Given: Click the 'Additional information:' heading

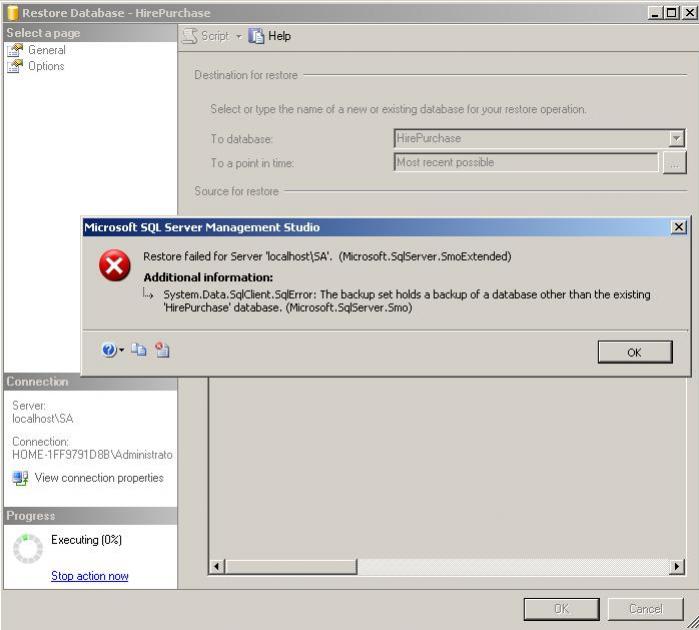Looking at the screenshot, I should [208, 277].
